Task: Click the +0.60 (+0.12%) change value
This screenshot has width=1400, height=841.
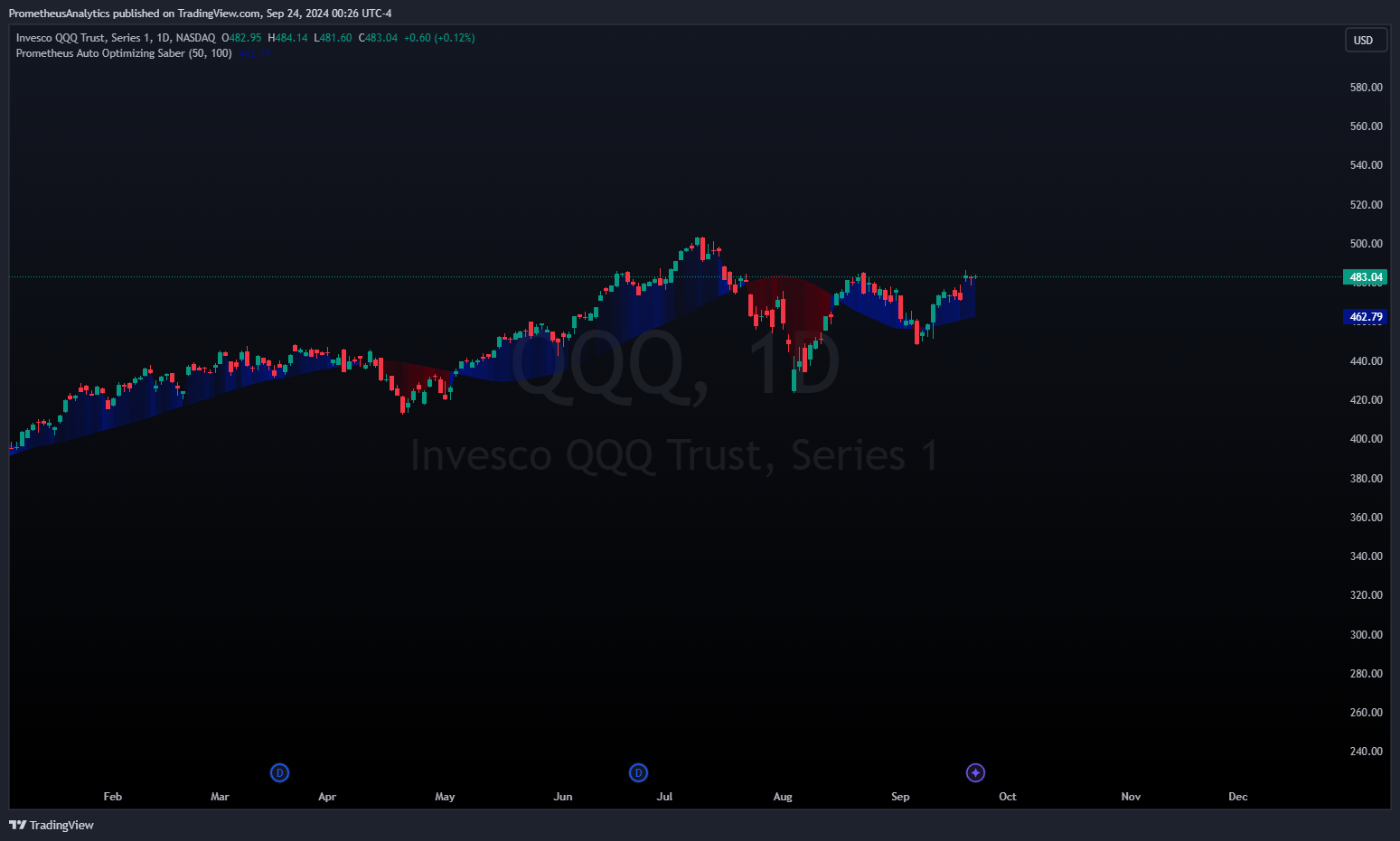Action: [439, 38]
